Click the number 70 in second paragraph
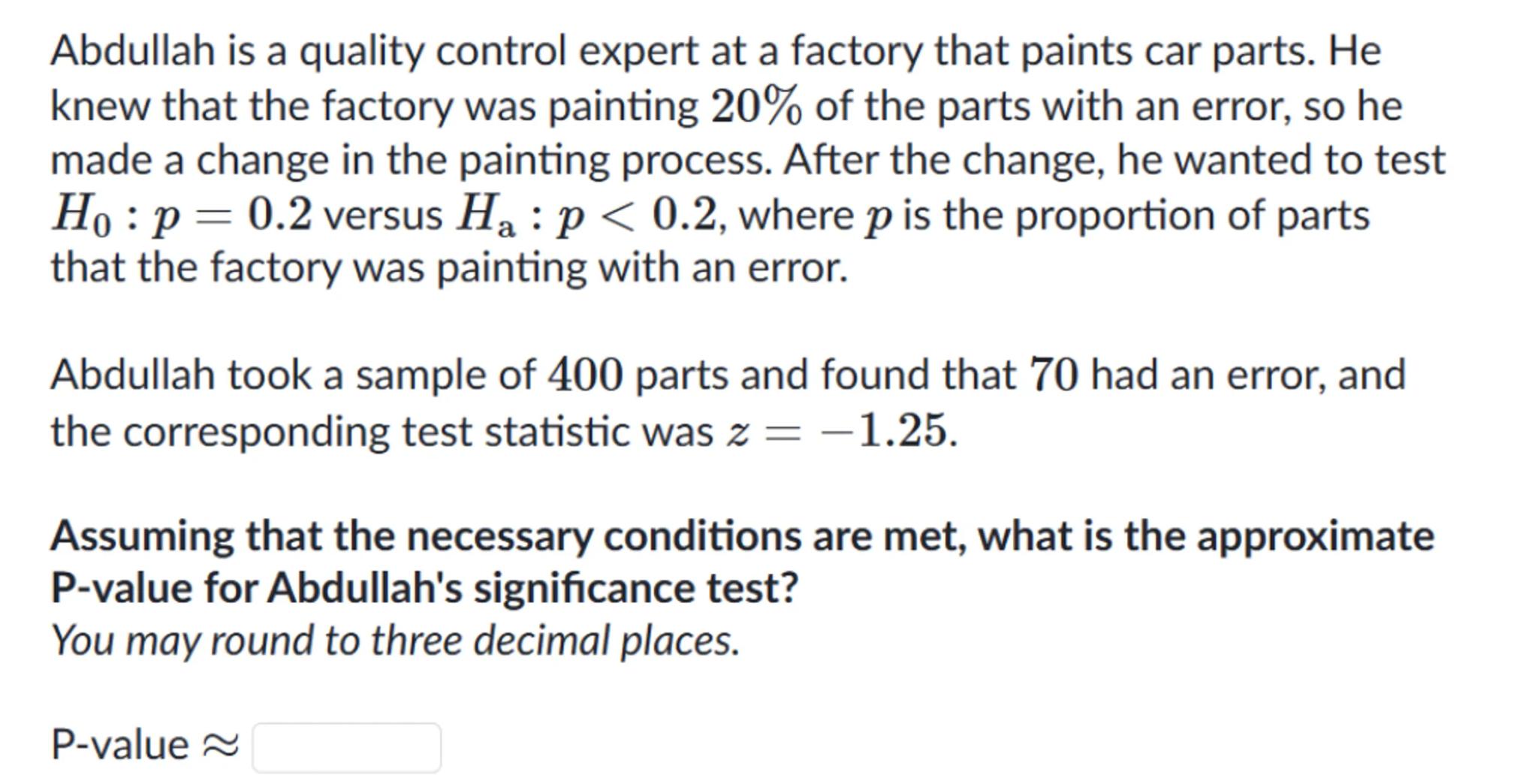The image size is (1538, 784). [1054, 375]
